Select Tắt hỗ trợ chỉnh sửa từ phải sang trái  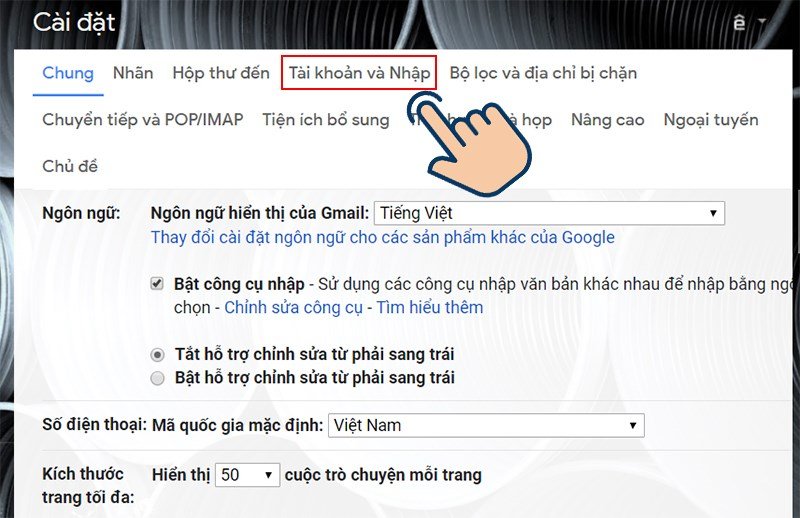158,355
